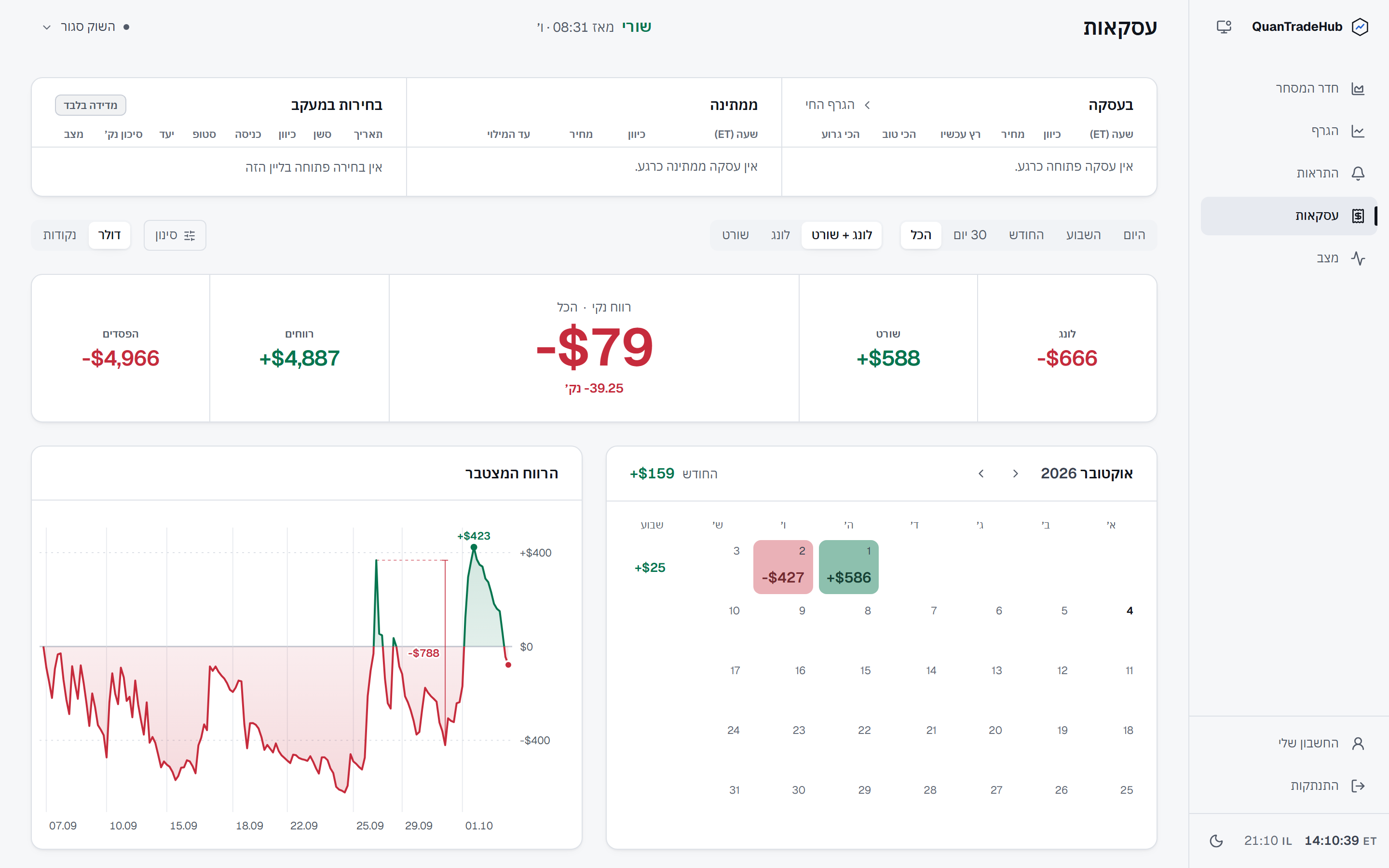Toggle dark mode moon icon
Viewport: 1389px width, 868px height.
(1216, 841)
